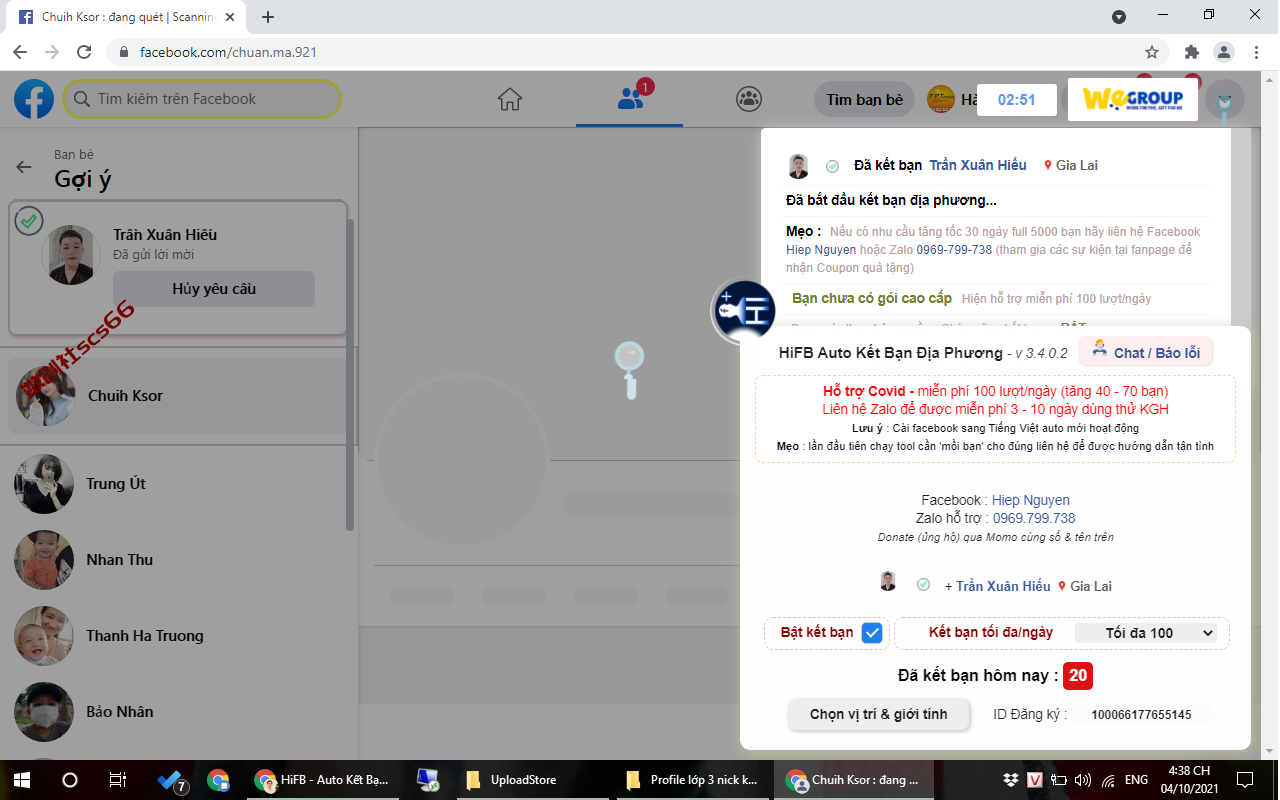The height and width of the screenshot is (800, 1280).
Task: Click 'Hủy yêu cầu' button
Action: click(214, 289)
